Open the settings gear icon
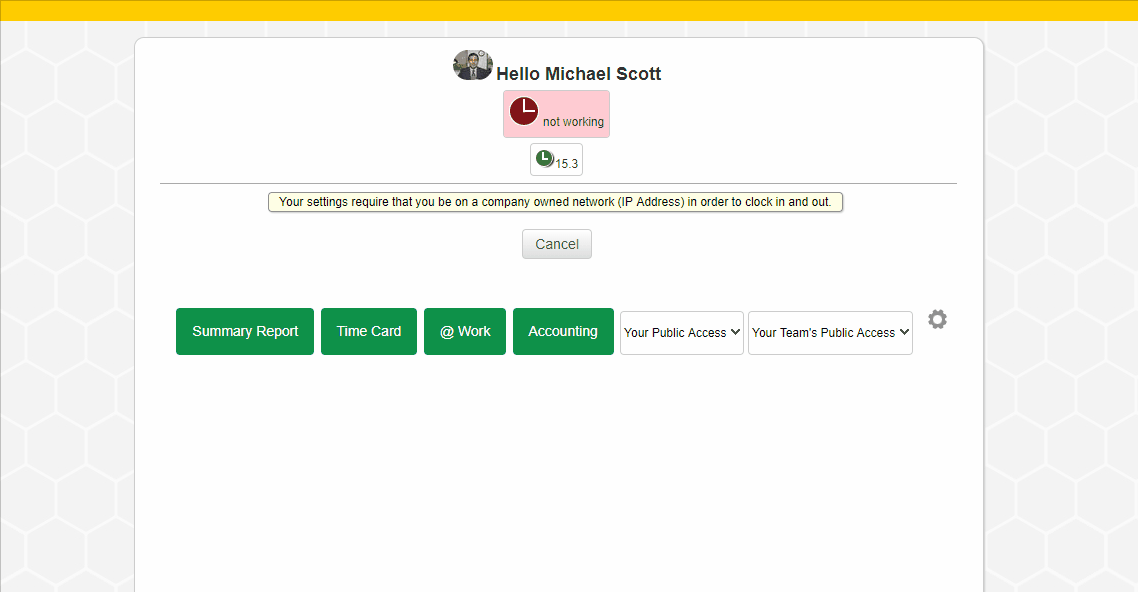This screenshot has height=592, width=1138. tap(937, 319)
